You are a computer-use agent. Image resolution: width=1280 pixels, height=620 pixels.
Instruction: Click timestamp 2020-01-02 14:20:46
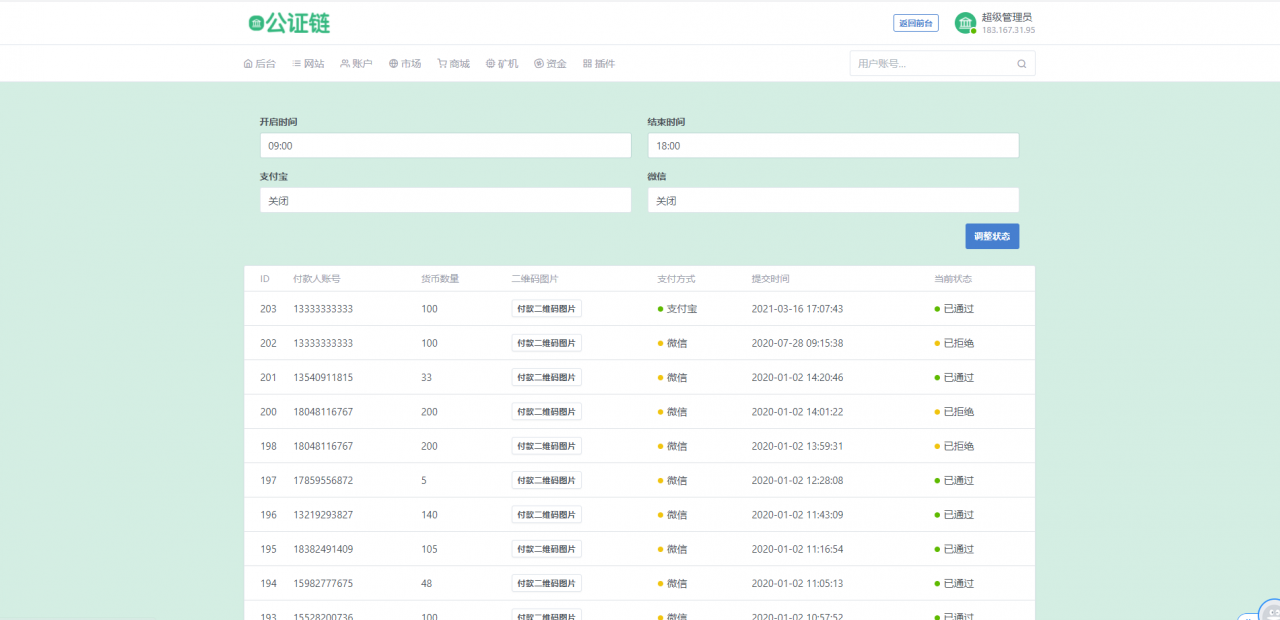797,377
